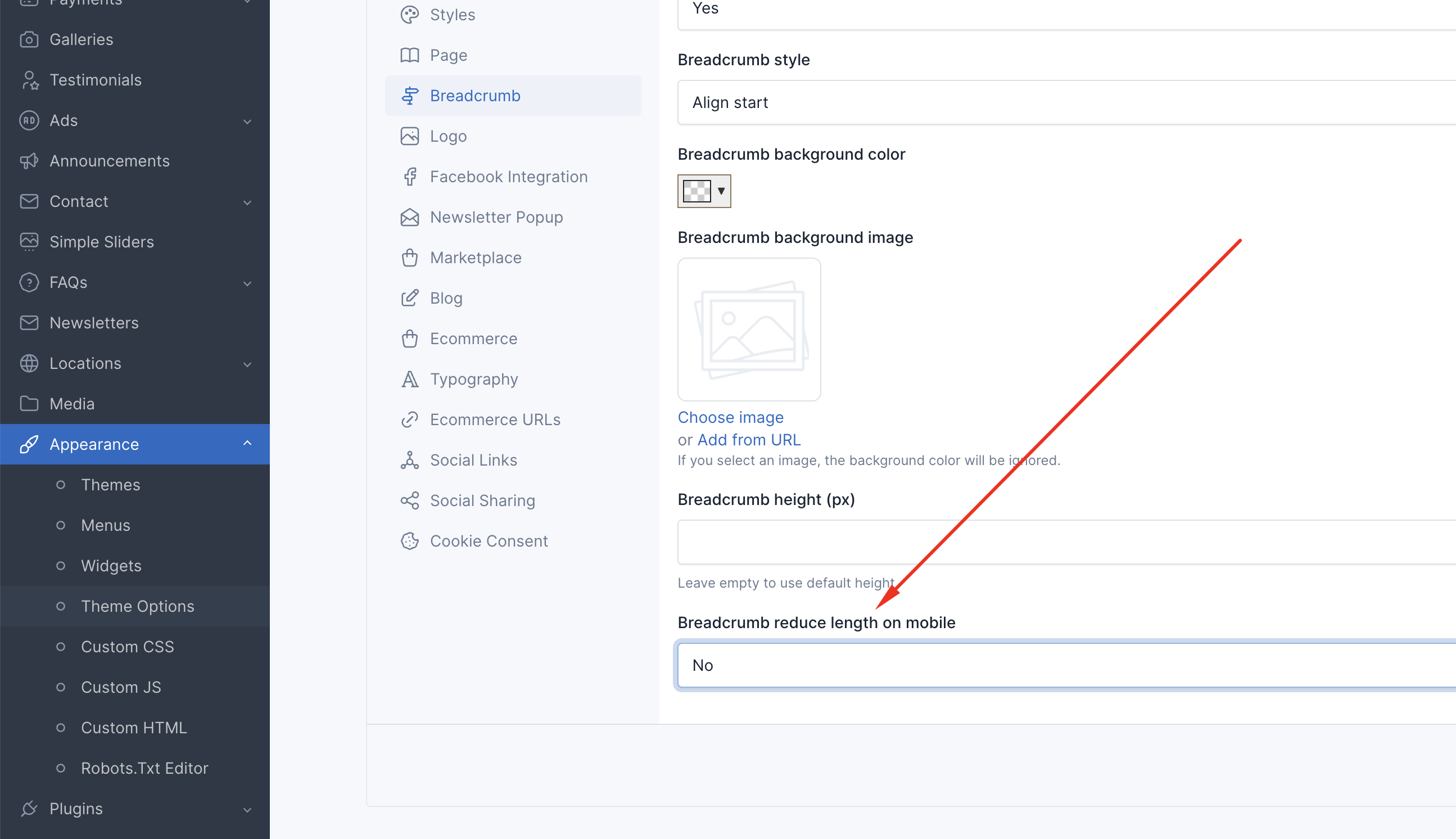
Task: Click the breadcrumb background image placeholder
Action: coord(749,329)
